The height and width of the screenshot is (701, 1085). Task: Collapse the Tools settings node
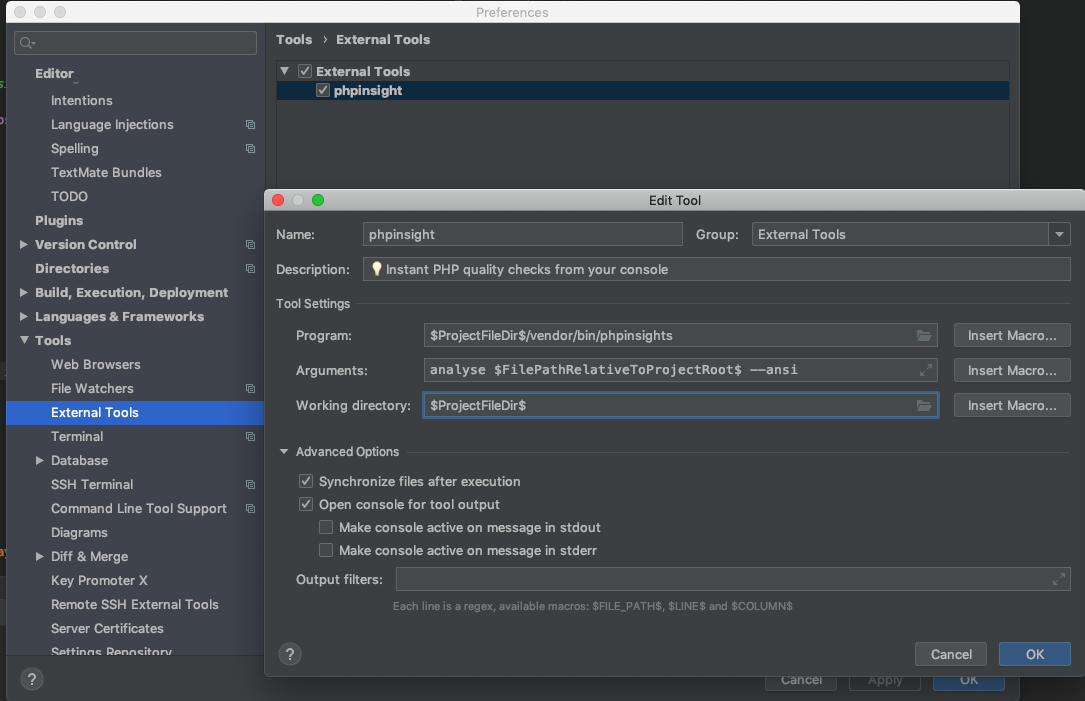point(24,340)
